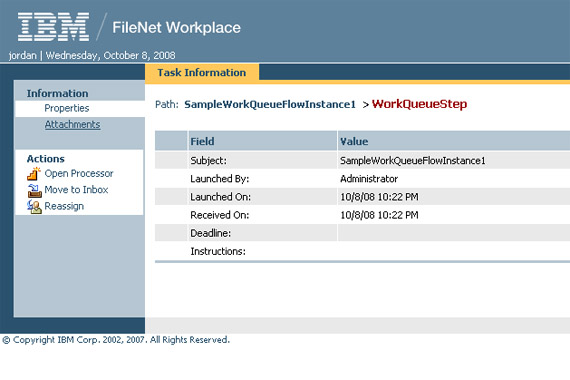Click the Information section heading
The width and height of the screenshot is (570, 380).
(57, 93)
